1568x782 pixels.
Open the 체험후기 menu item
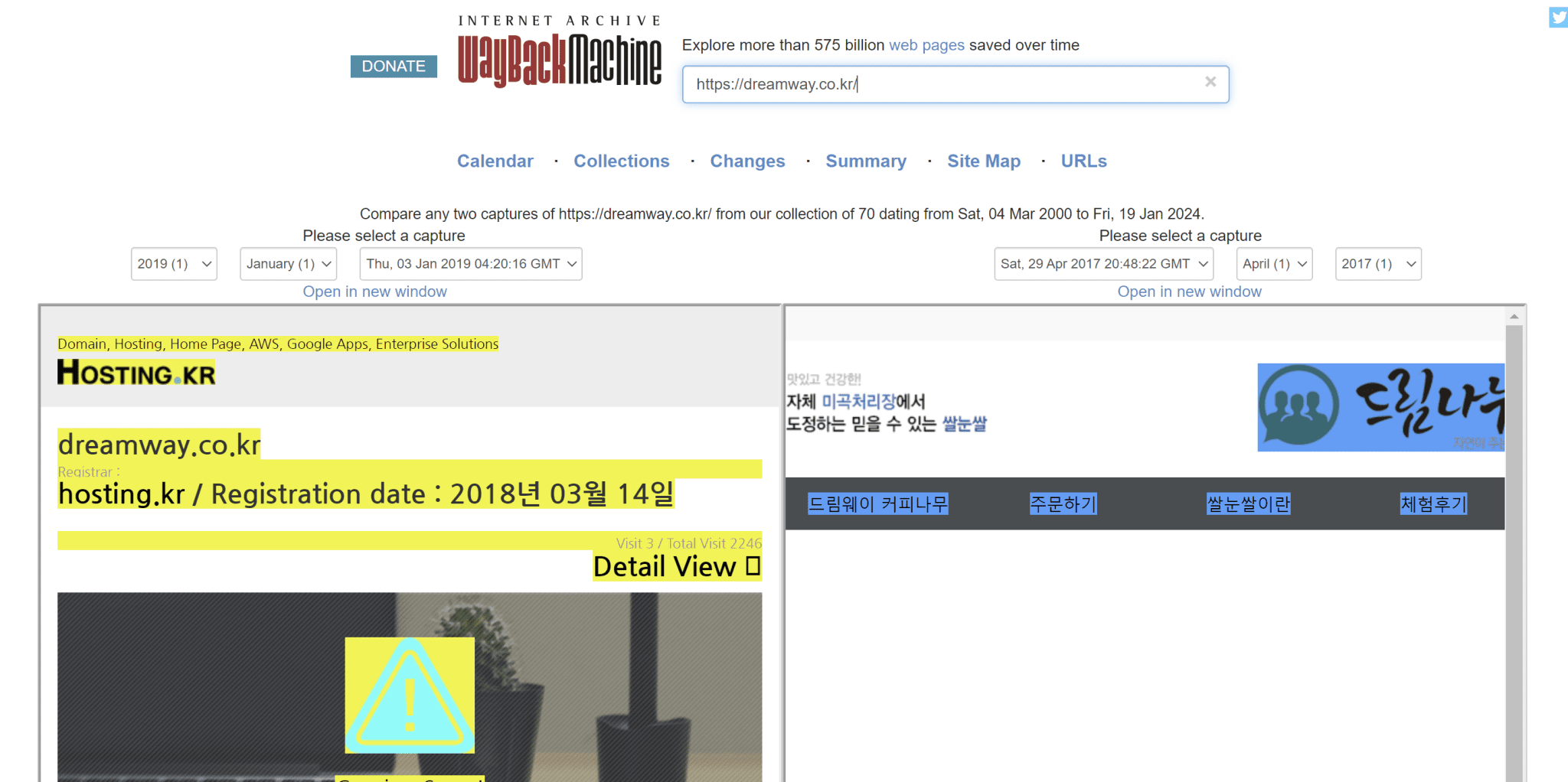(1433, 503)
